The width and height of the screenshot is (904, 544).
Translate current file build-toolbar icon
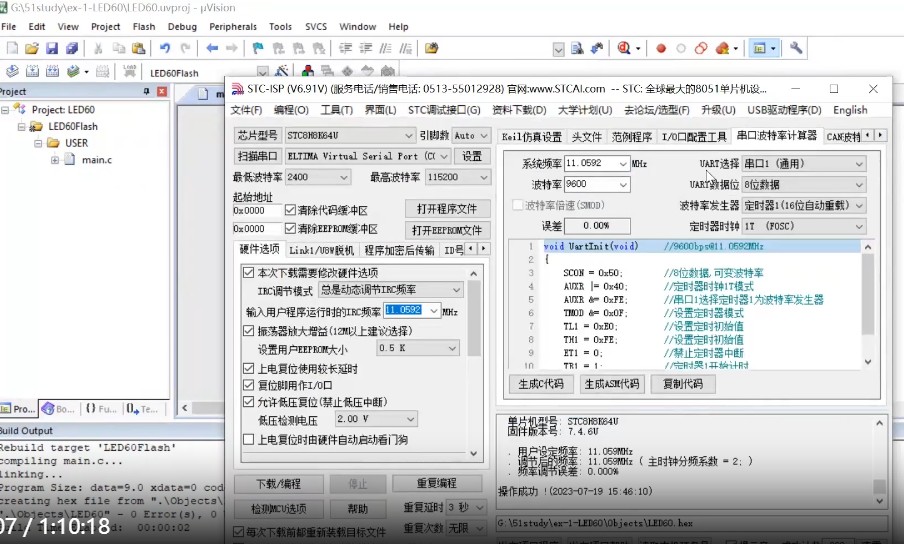(x=12, y=71)
